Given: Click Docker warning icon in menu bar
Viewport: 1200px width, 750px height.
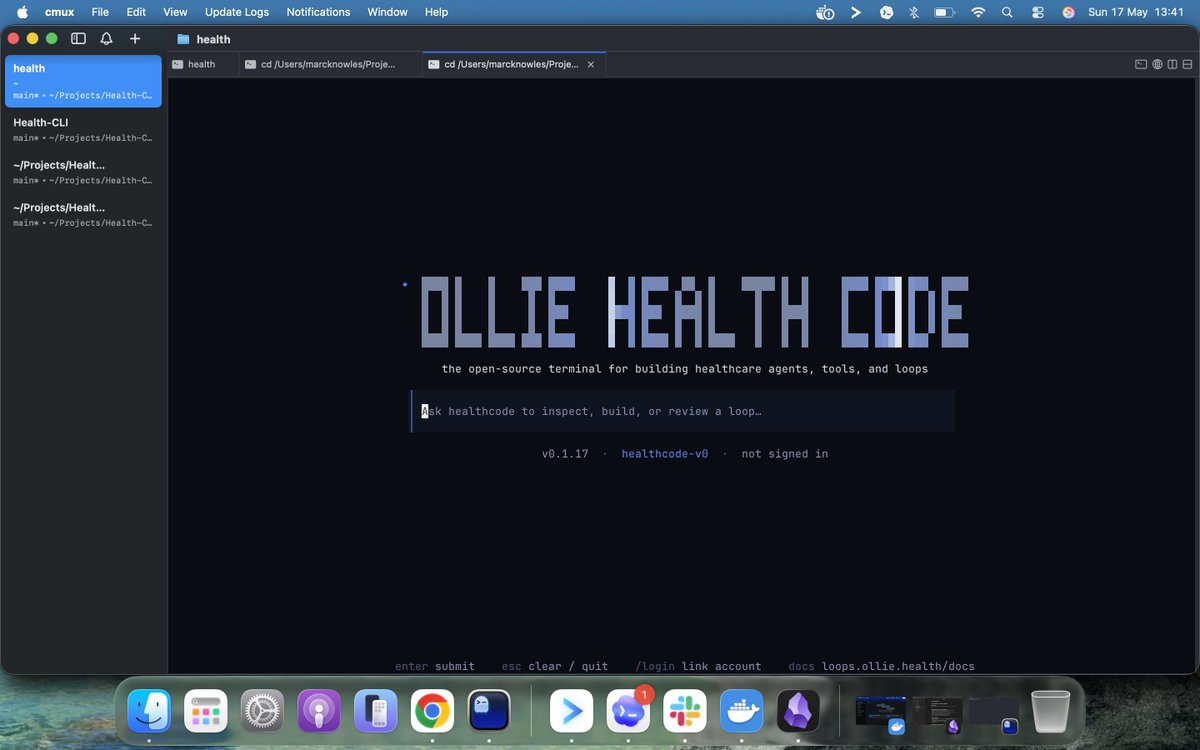Looking at the screenshot, I should pos(825,12).
